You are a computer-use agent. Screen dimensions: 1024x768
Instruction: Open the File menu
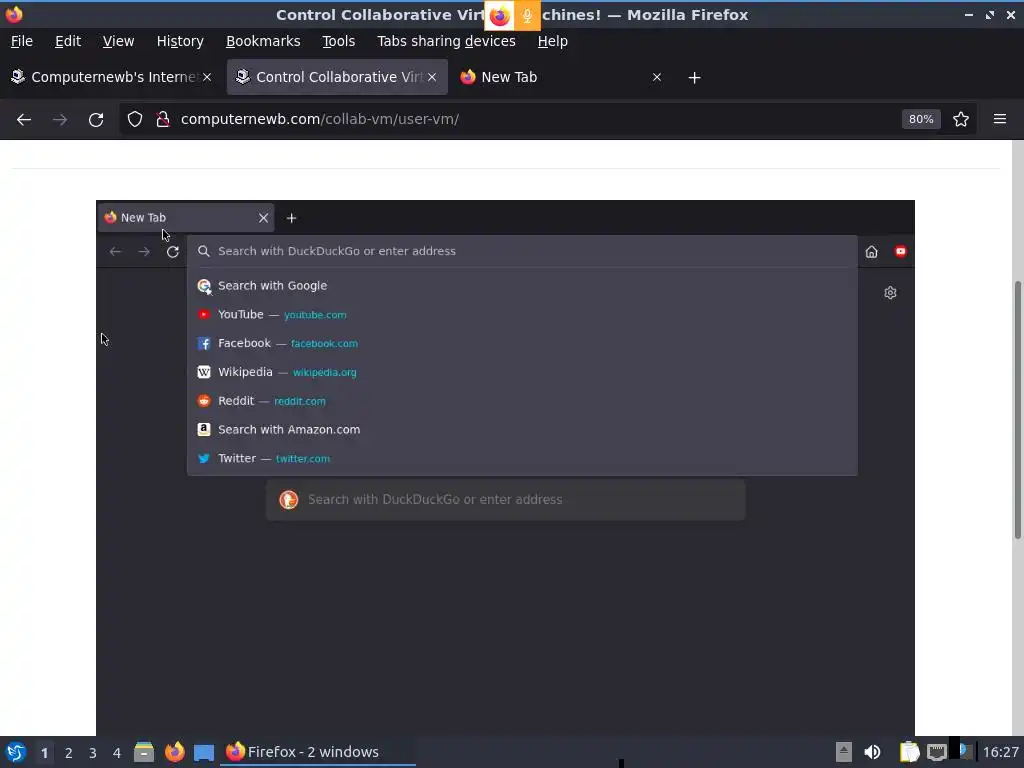pos(22,41)
